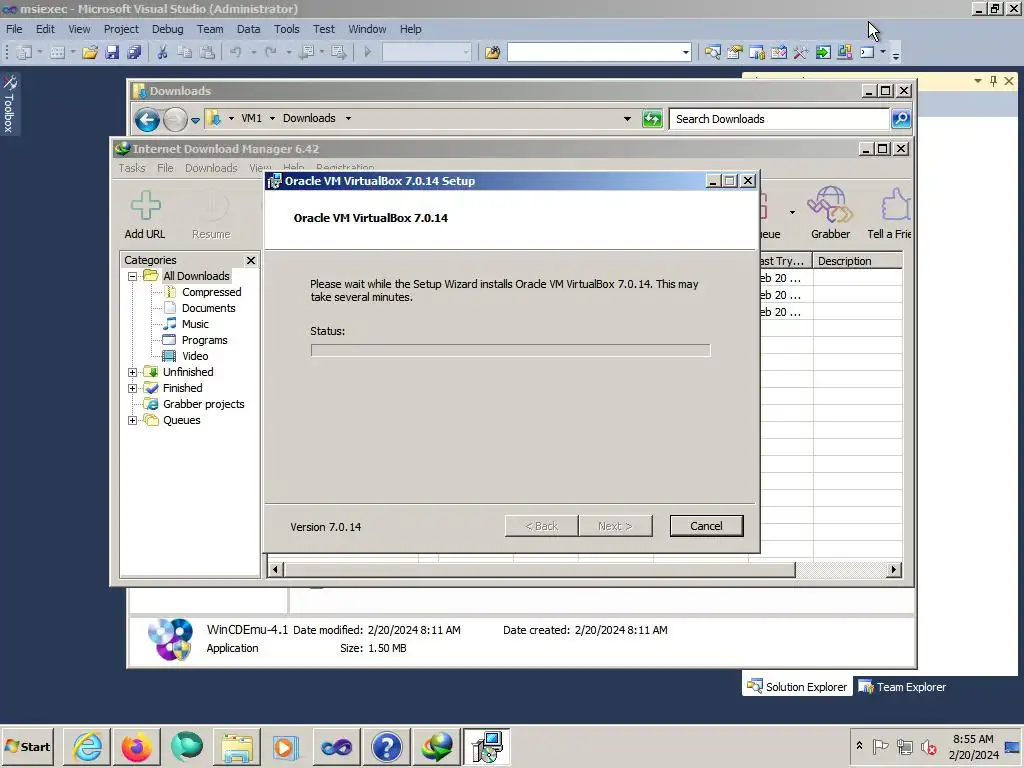
Task: Select Grabber projects in Categories
Action: (x=203, y=404)
